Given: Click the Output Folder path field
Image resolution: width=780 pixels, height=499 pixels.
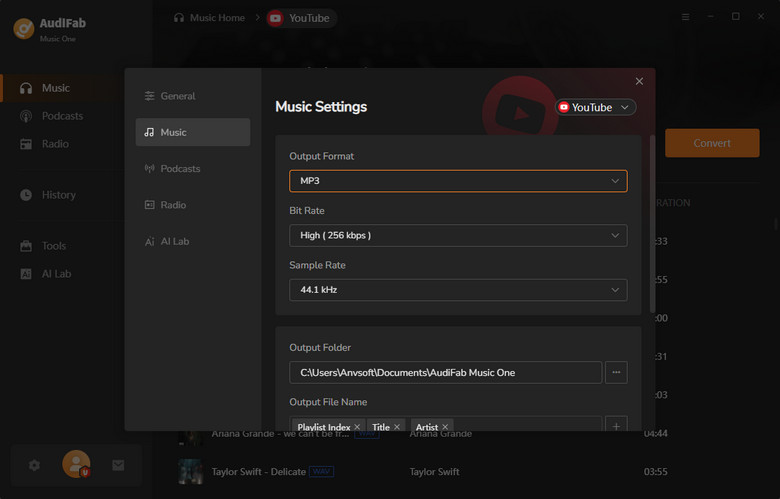Looking at the screenshot, I should (445, 372).
